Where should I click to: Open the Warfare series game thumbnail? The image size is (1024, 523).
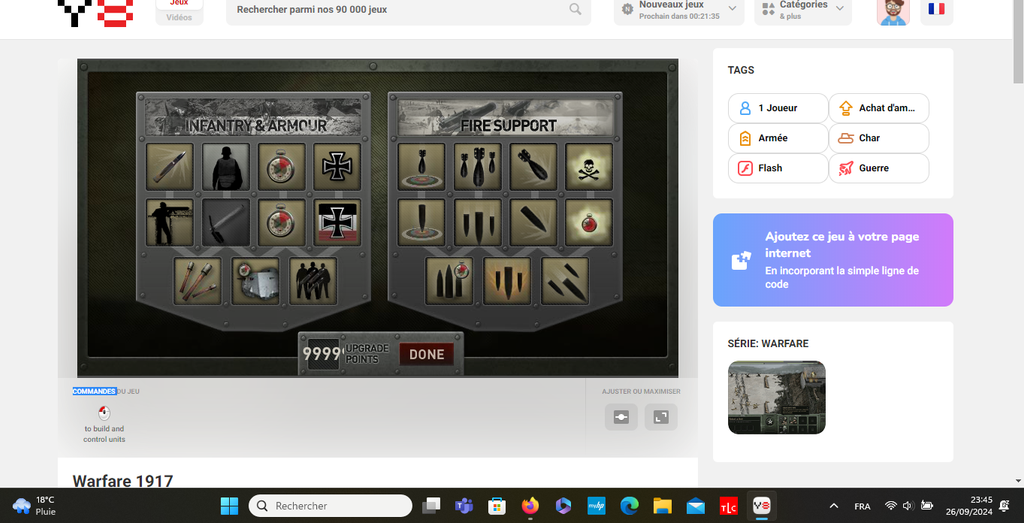pyautogui.click(x=776, y=397)
